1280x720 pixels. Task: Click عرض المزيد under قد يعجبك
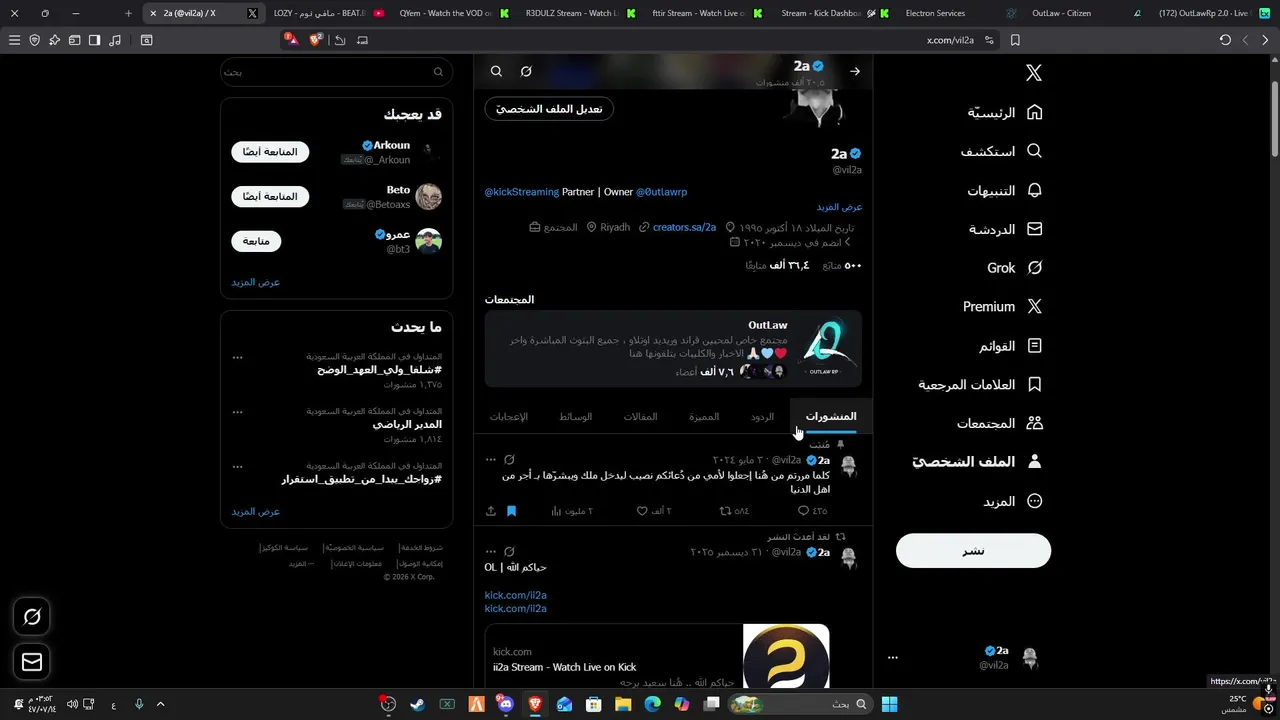pos(256,282)
